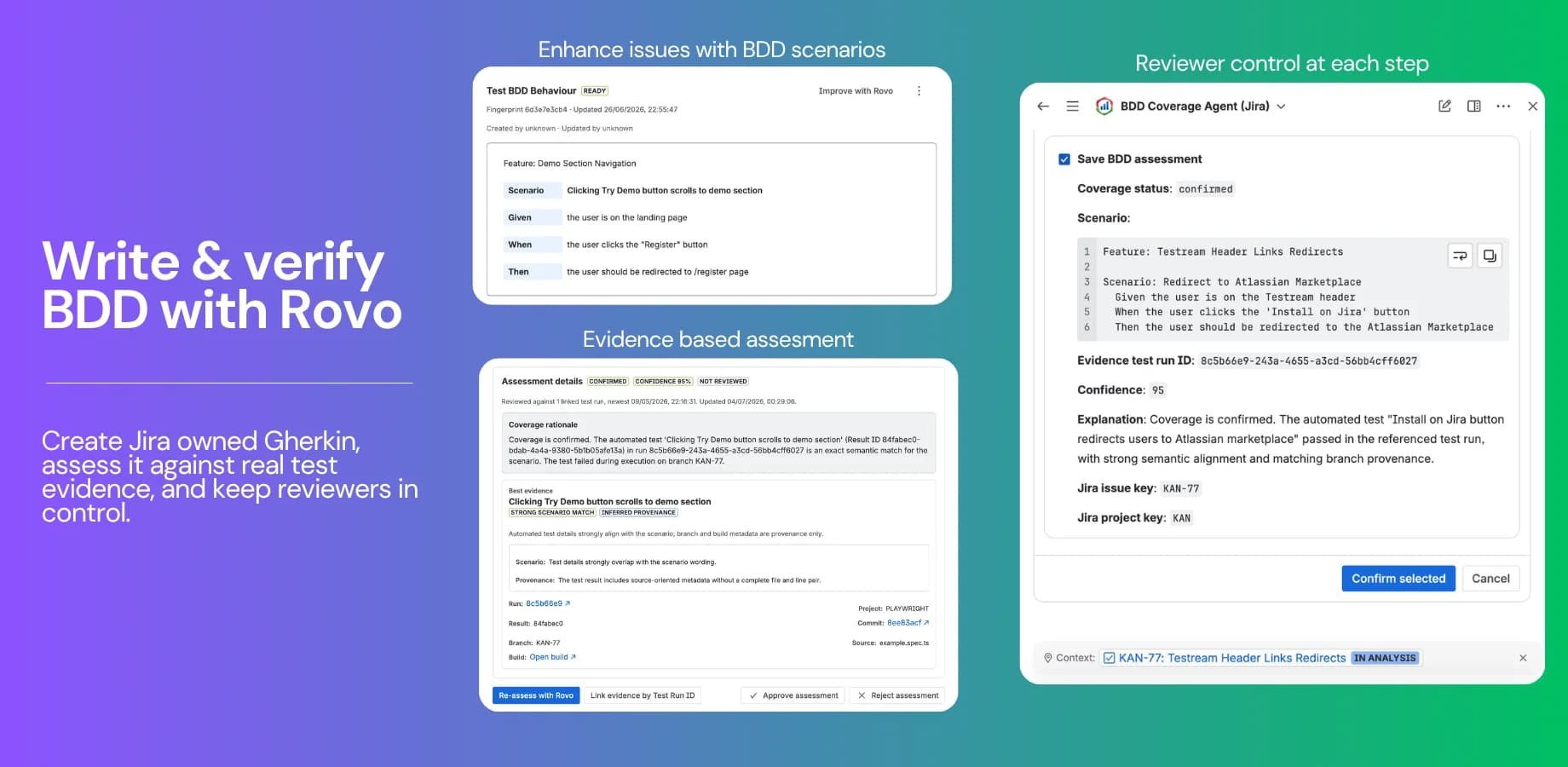Click the NOT REVIEWED badge
This screenshot has width=1568, height=767.
(x=723, y=382)
